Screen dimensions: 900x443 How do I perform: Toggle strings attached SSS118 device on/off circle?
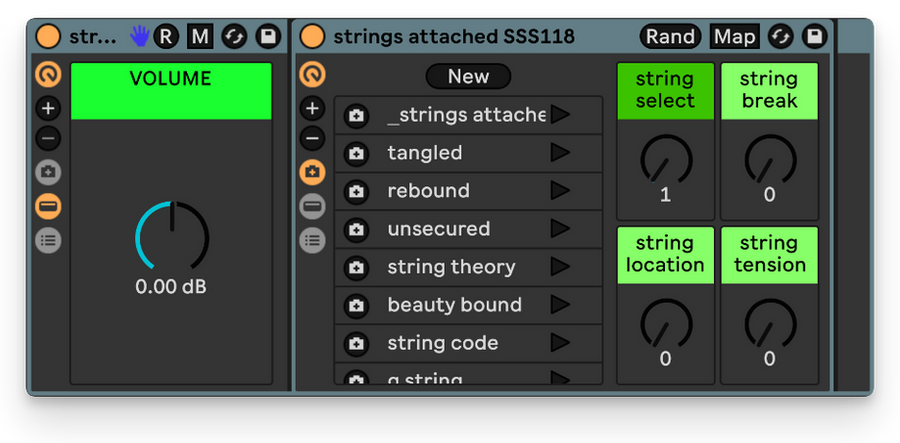[312, 37]
